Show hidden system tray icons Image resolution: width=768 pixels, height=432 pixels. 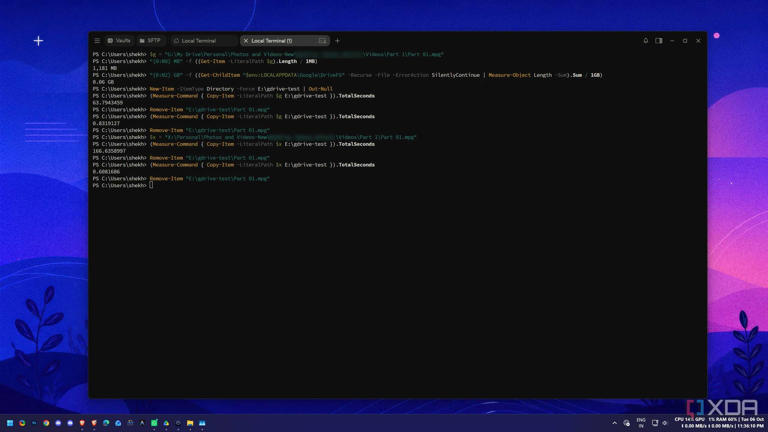615,423
